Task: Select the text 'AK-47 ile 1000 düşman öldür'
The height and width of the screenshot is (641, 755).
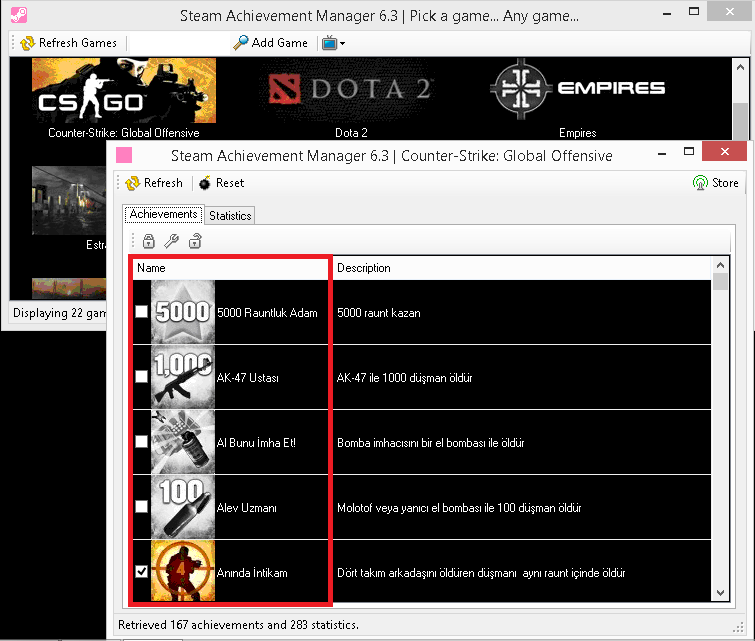Action: [404, 378]
